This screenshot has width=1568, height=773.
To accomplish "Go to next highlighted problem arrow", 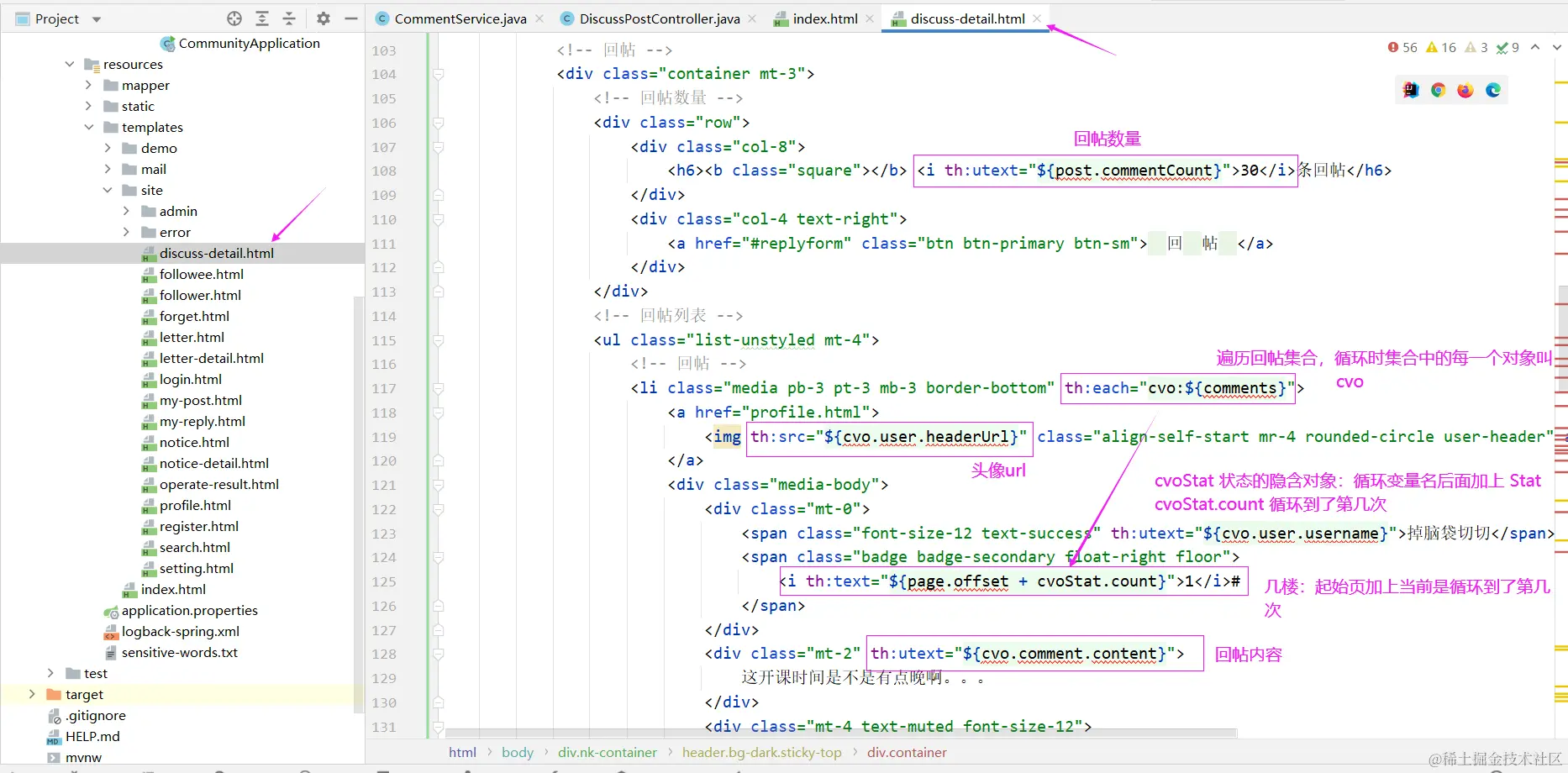I will pyautogui.click(x=1556, y=48).
